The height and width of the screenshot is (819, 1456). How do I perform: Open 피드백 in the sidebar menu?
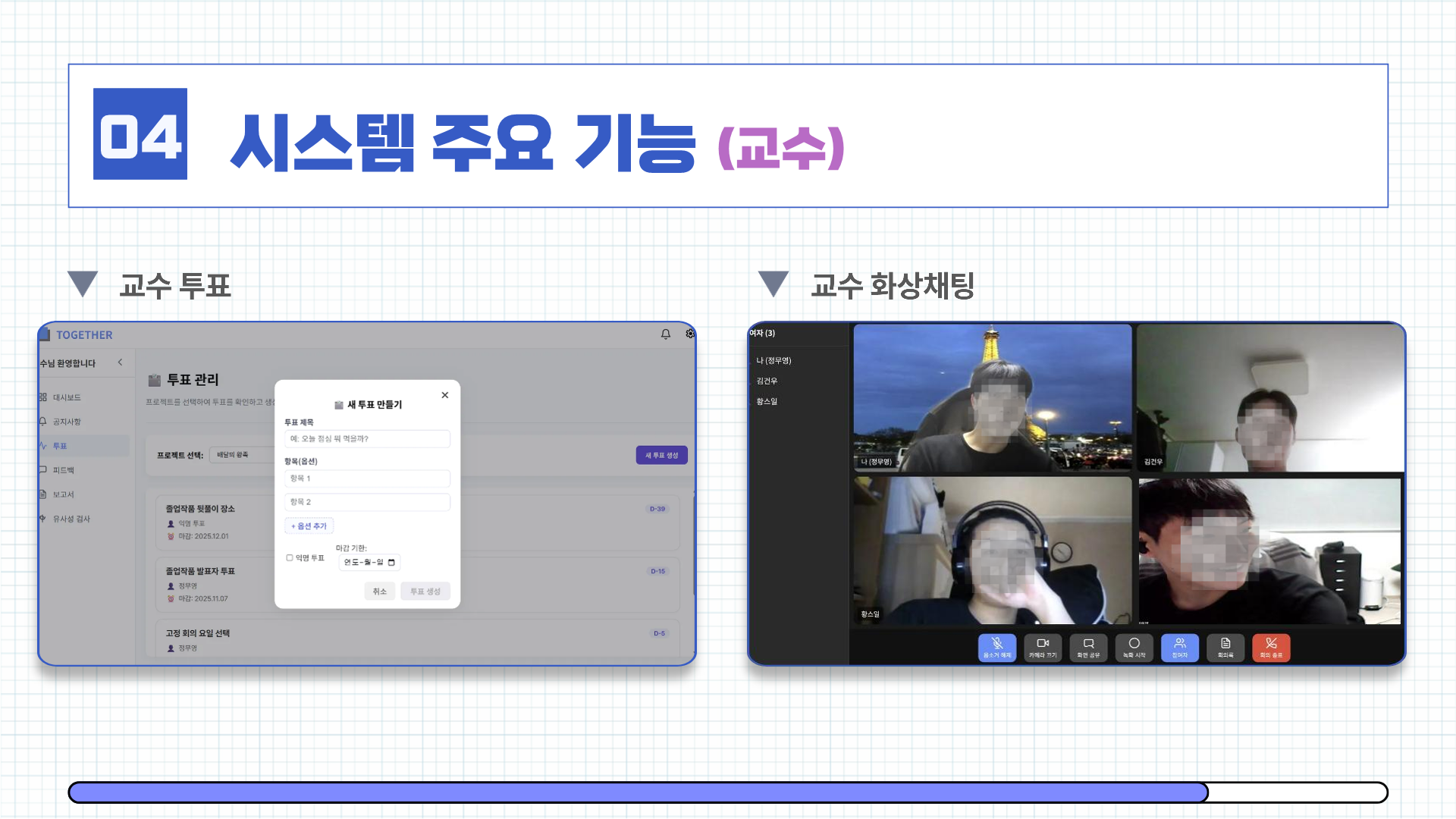coord(64,470)
